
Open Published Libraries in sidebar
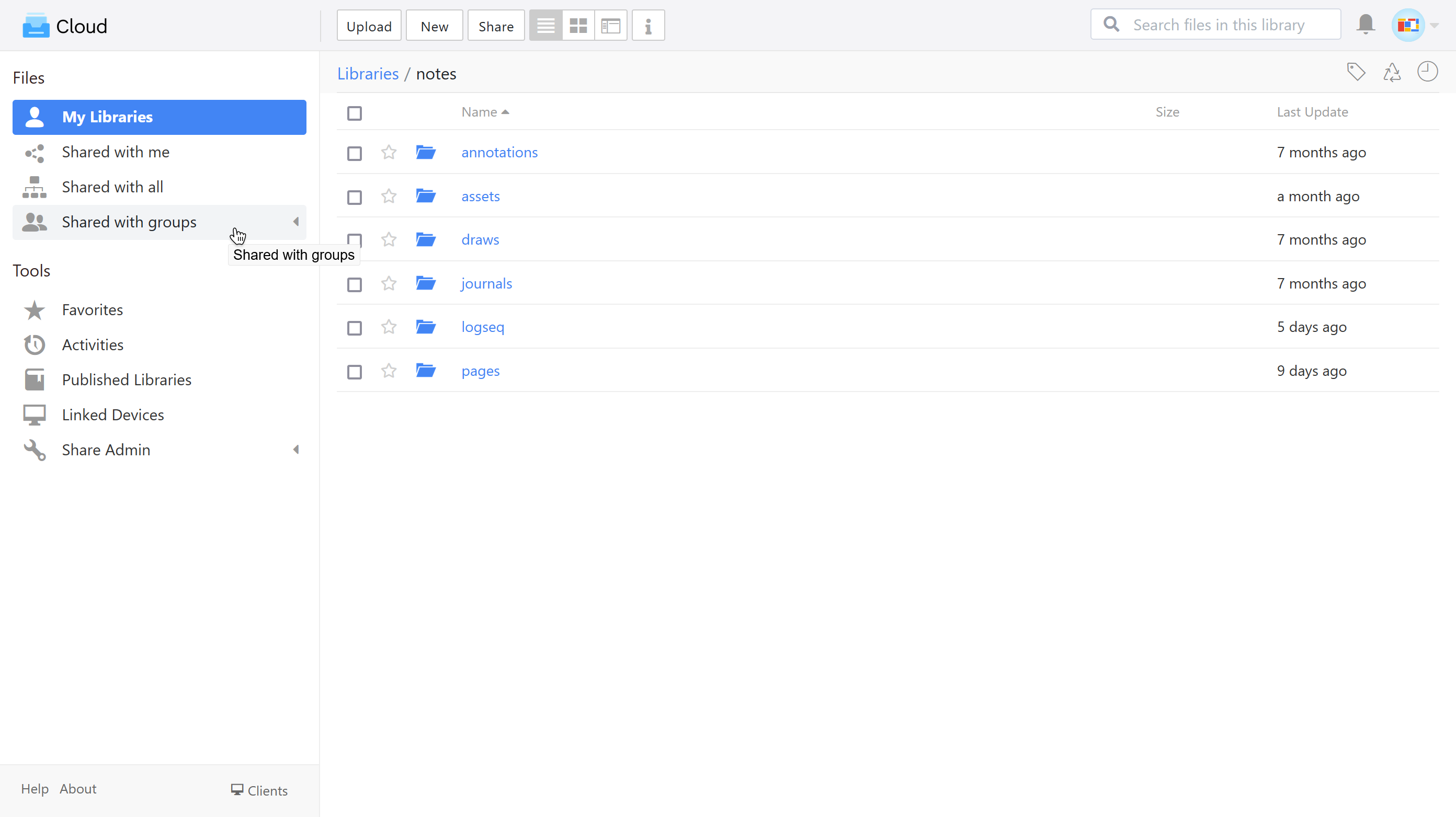coord(127,379)
